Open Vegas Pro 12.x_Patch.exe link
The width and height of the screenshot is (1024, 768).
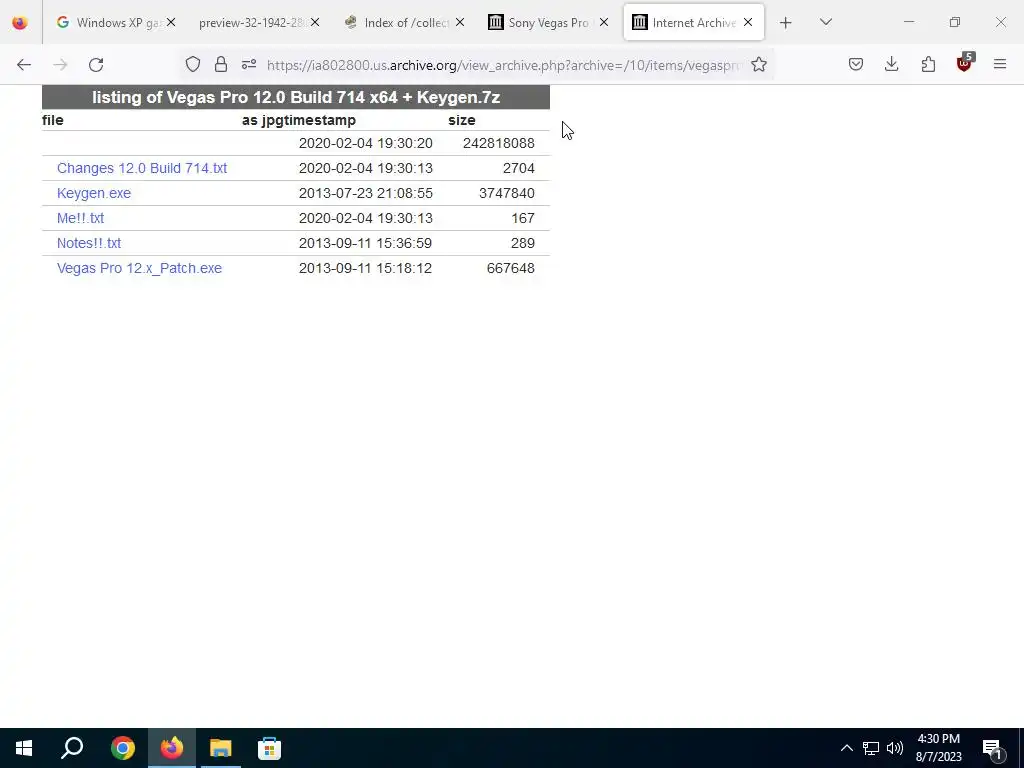139,268
